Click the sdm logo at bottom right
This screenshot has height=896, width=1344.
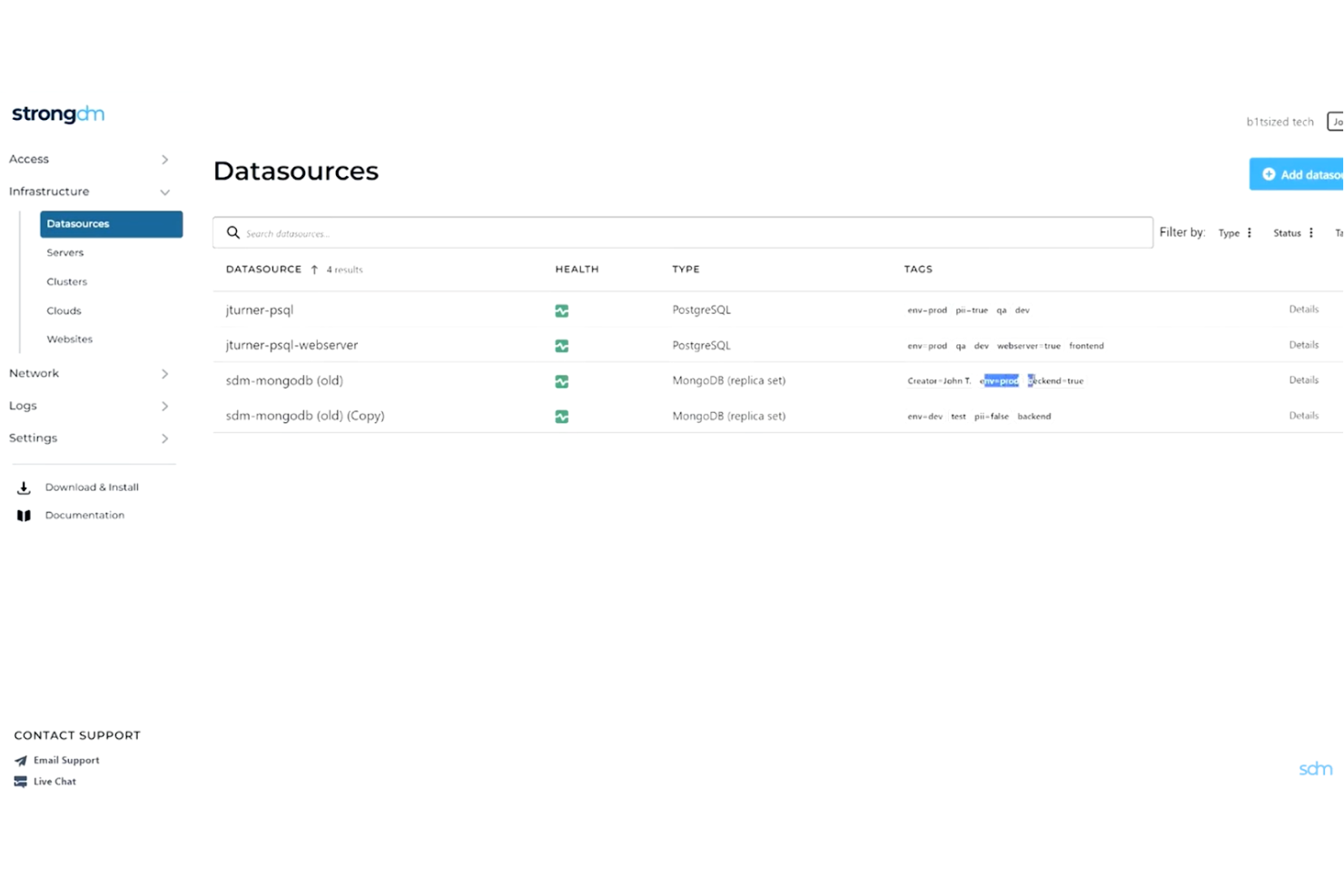pyautogui.click(x=1315, y=768)
